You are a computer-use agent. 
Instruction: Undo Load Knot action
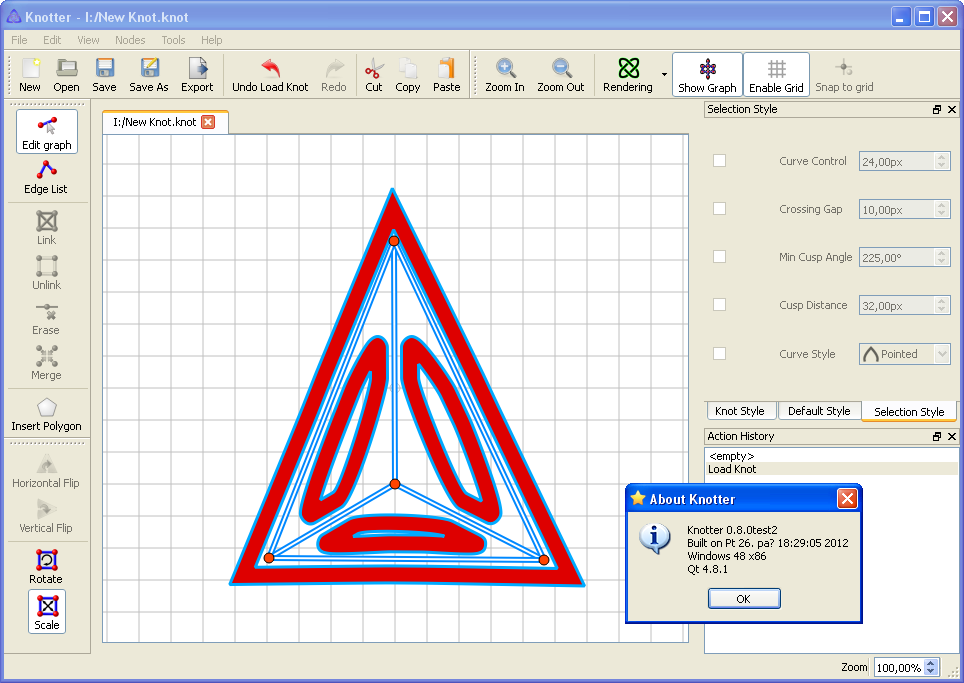point(270,75)
